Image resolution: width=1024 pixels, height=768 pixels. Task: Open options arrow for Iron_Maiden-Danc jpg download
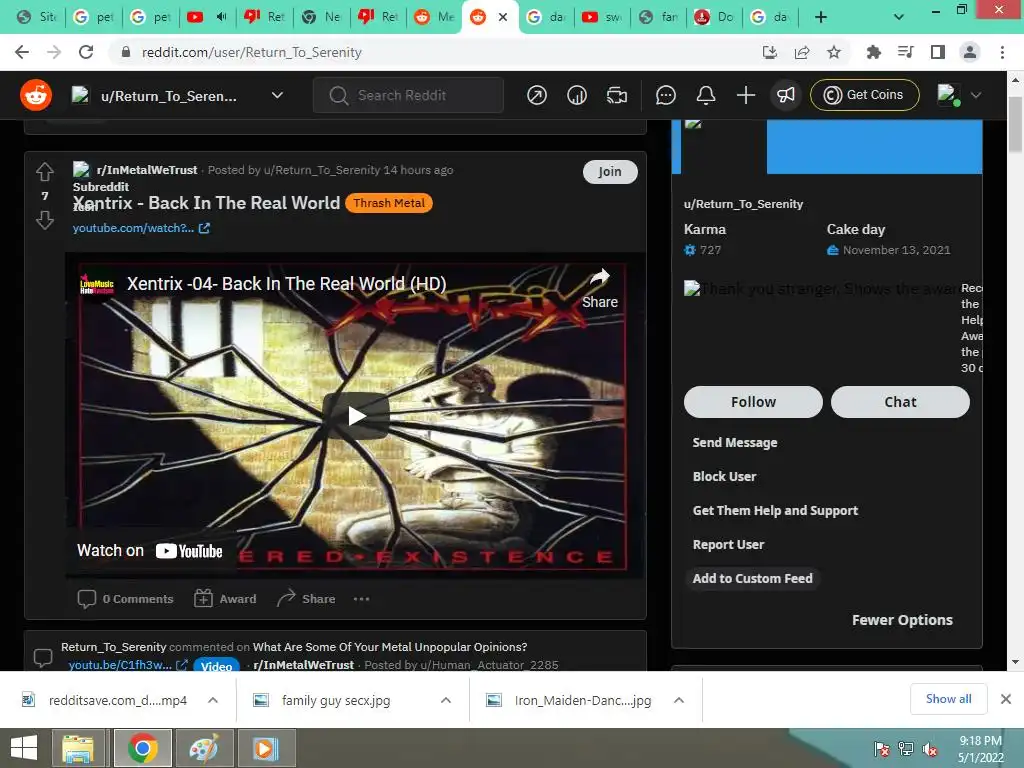pos(679,700)
